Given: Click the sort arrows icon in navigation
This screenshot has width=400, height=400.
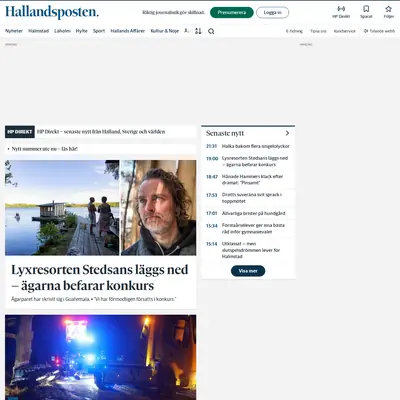Looking at the screenshot, I should coord(198,31).
